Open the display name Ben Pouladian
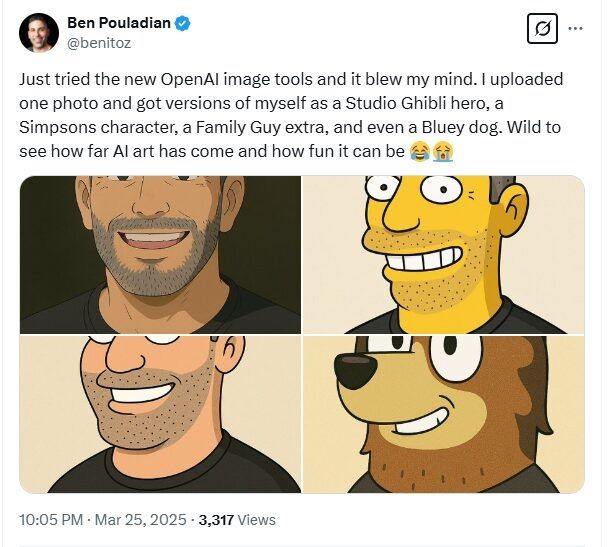The image size is (612, 547). [121, 24]
